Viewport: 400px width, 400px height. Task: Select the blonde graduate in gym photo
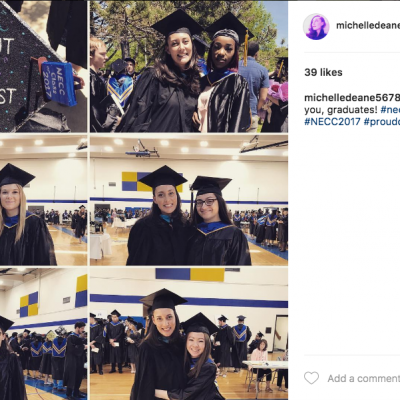point(43,200)
